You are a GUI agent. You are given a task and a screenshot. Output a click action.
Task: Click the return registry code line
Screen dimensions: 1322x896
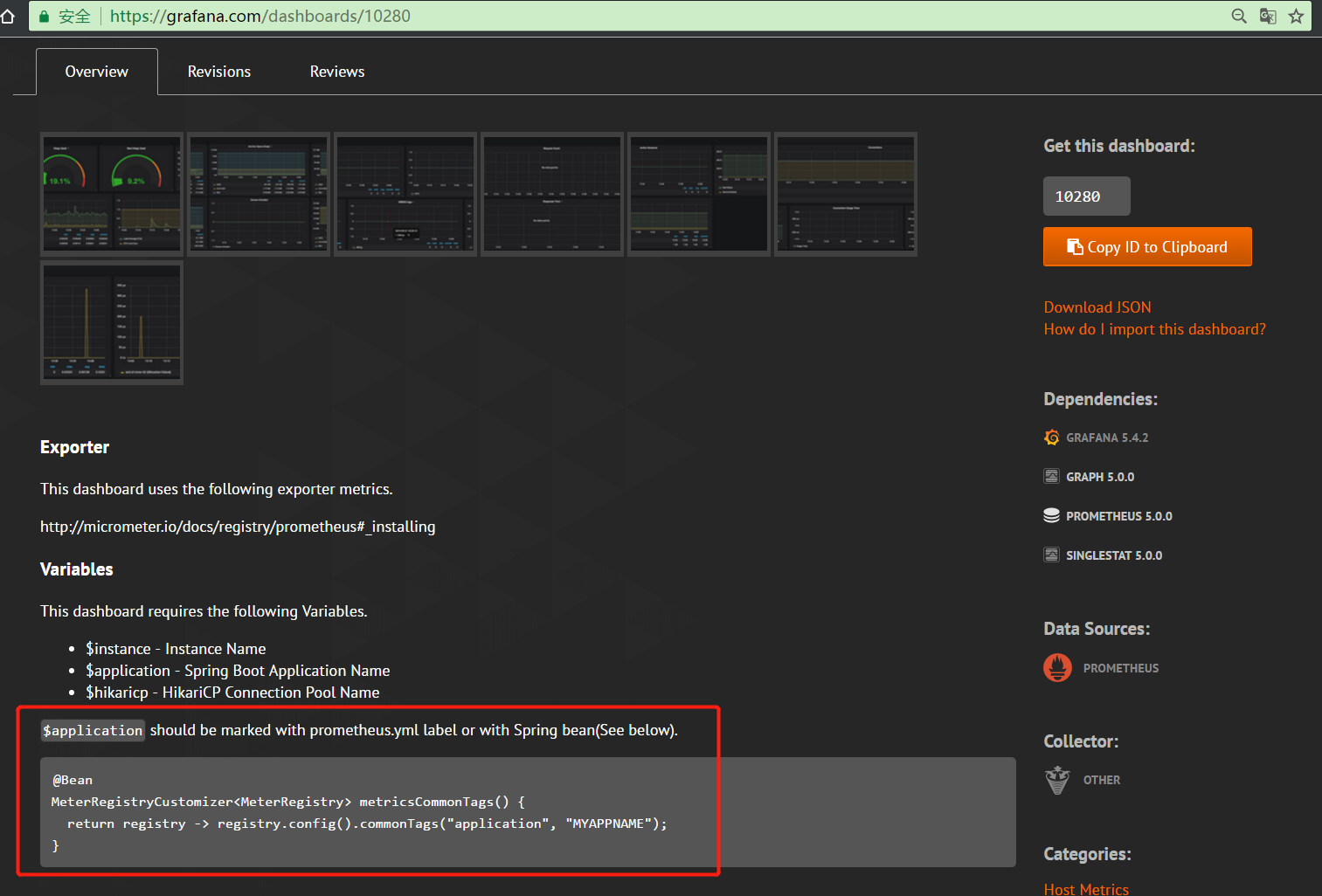(x=367, y=824)
